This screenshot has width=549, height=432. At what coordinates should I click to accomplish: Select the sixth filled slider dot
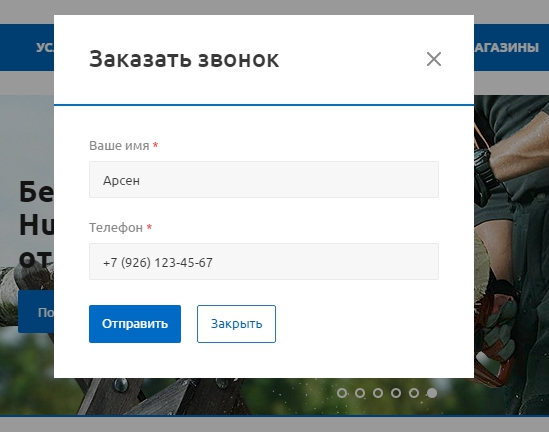(432, 393)
